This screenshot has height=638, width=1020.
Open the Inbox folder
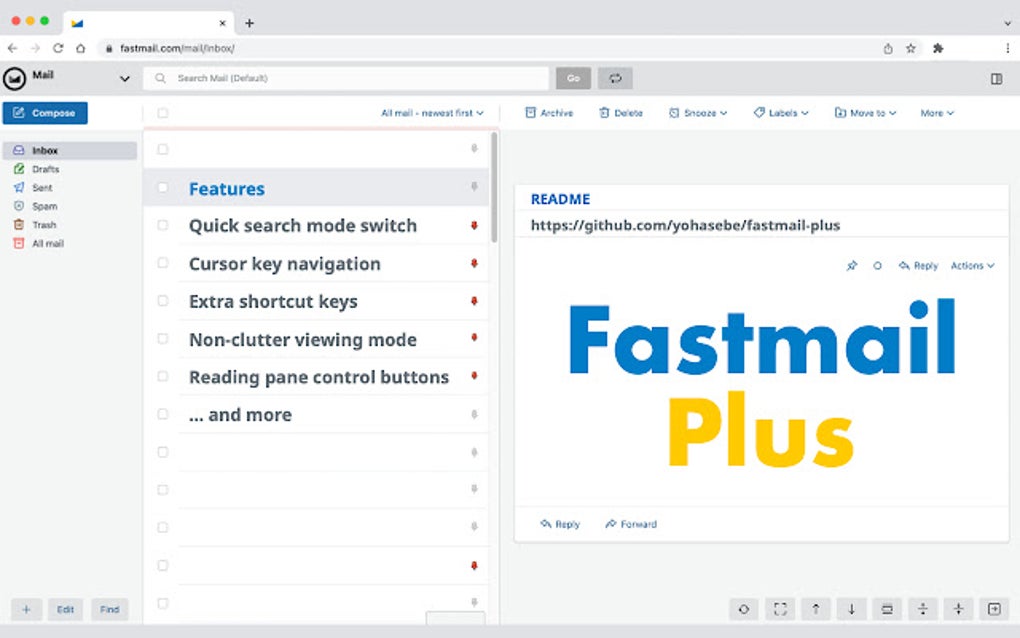coord(70,150)
